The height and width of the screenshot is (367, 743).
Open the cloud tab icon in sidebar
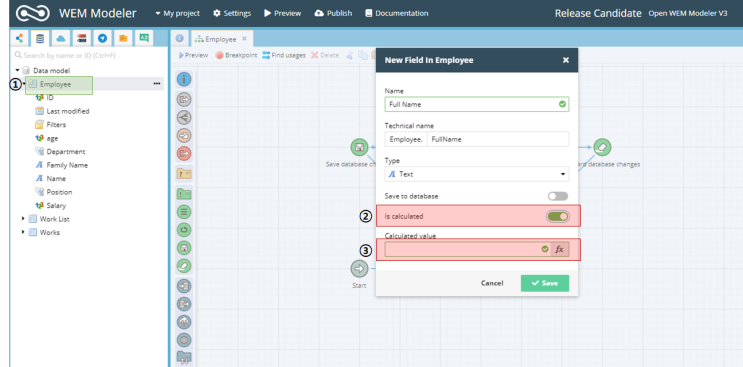(x=61, y=38)
